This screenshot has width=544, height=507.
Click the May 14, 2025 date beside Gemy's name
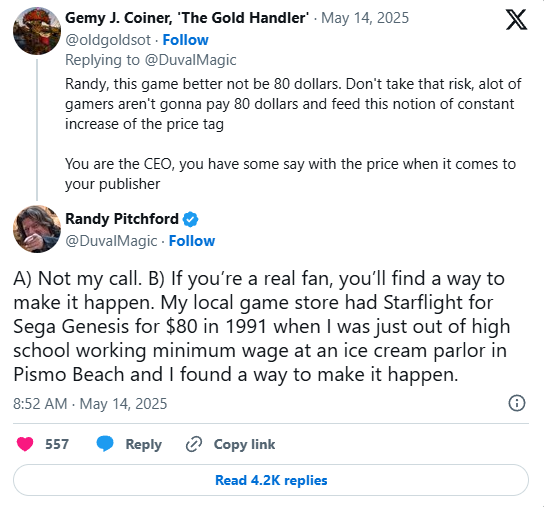coord(365,18)
